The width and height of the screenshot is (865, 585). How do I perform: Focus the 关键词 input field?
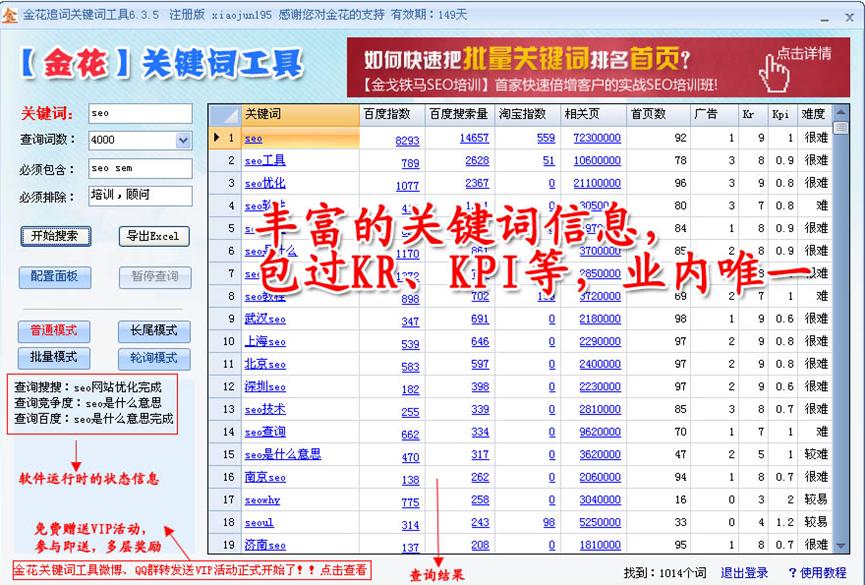click(140, 114)
